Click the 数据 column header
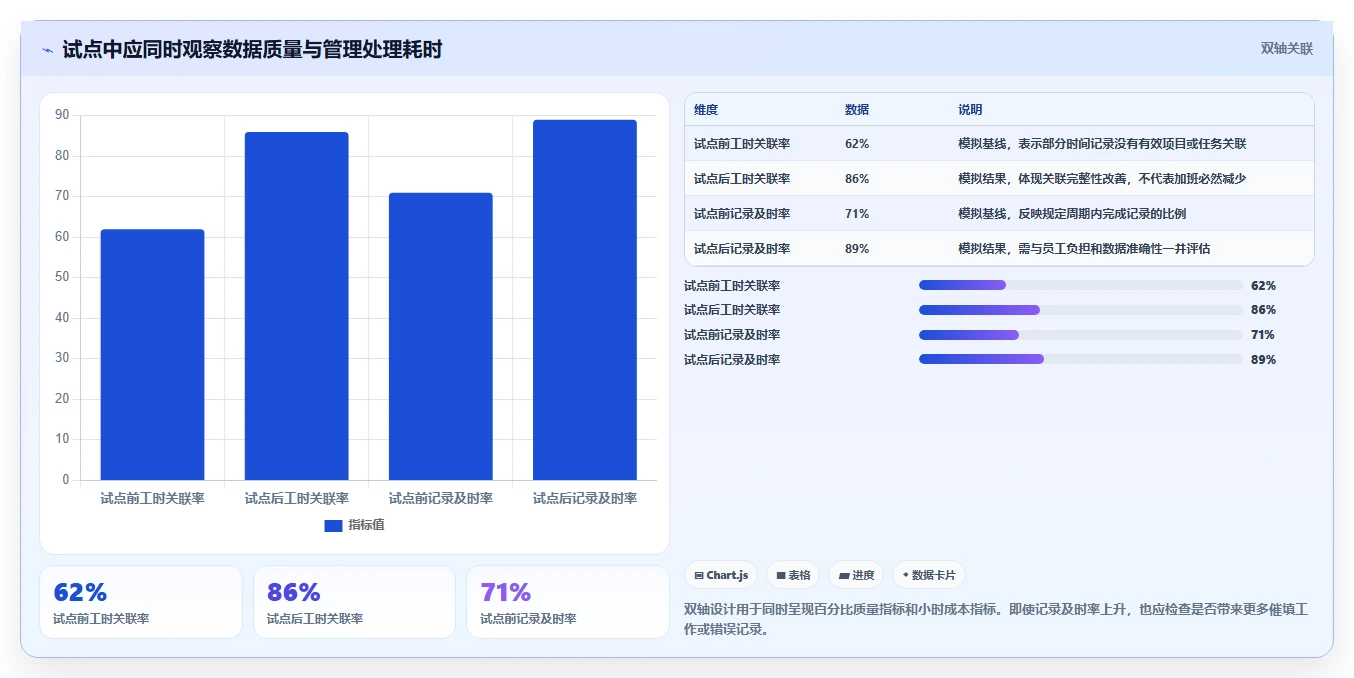Screen dimensions: 1354x678 point(857,110)
